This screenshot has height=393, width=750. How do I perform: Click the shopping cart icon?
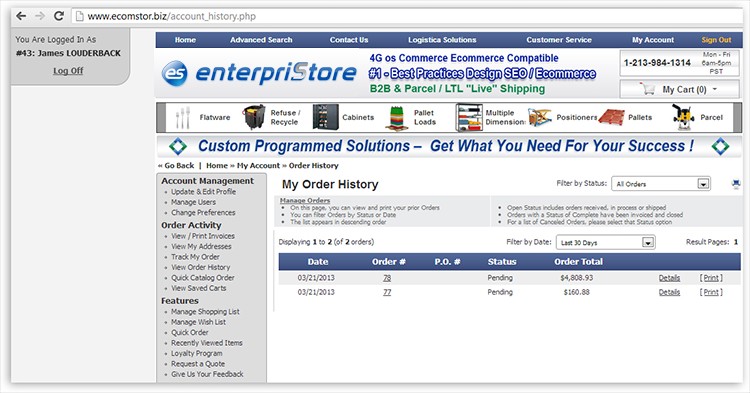coord(648,89)
